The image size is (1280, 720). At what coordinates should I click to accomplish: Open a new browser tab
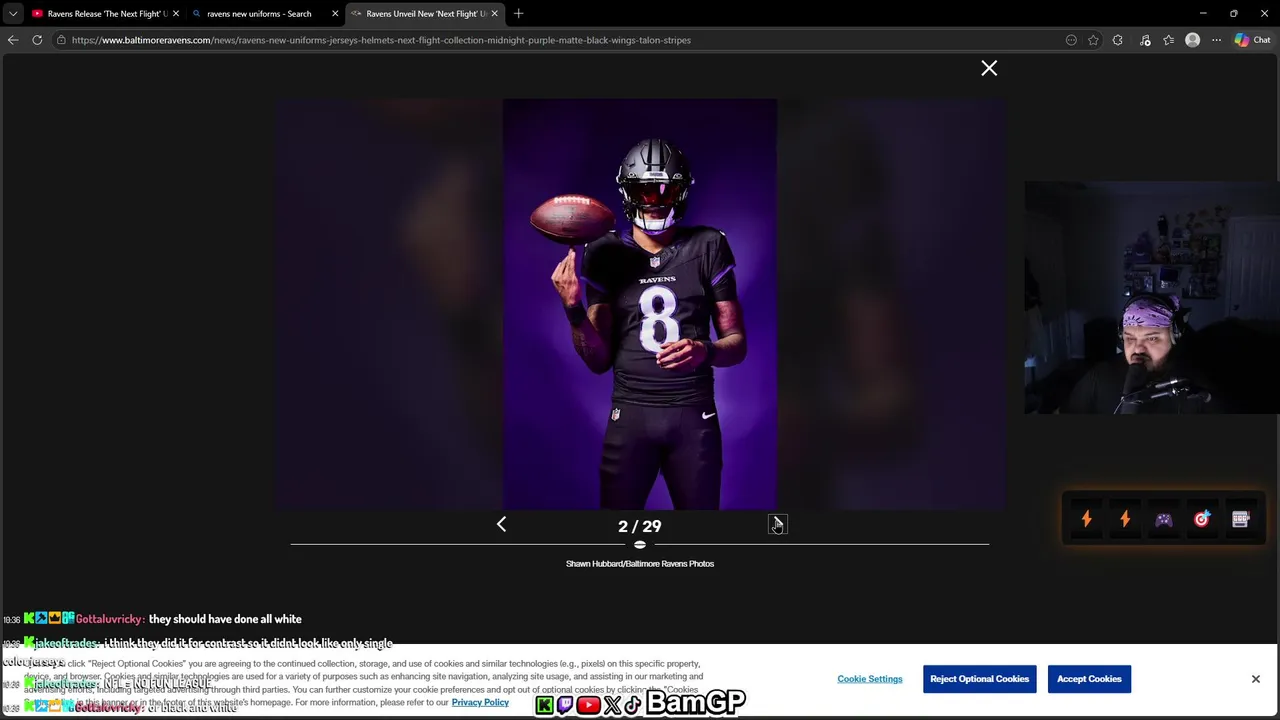pos(518,13)
